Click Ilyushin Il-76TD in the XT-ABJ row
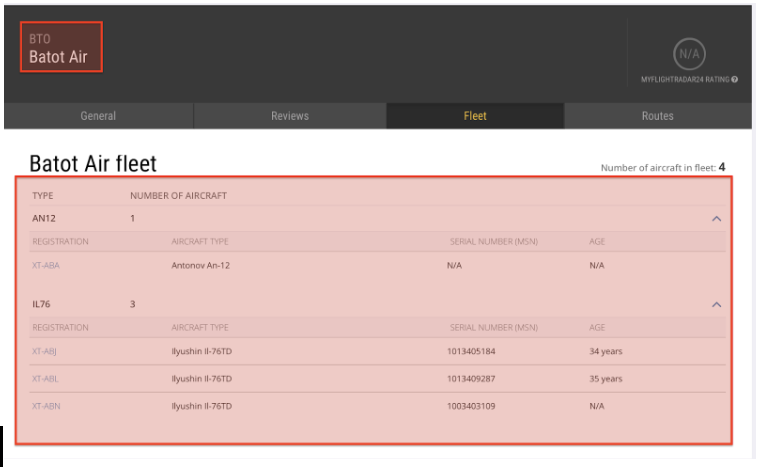This screenshot has width=765, height=471. click(201, 351)
